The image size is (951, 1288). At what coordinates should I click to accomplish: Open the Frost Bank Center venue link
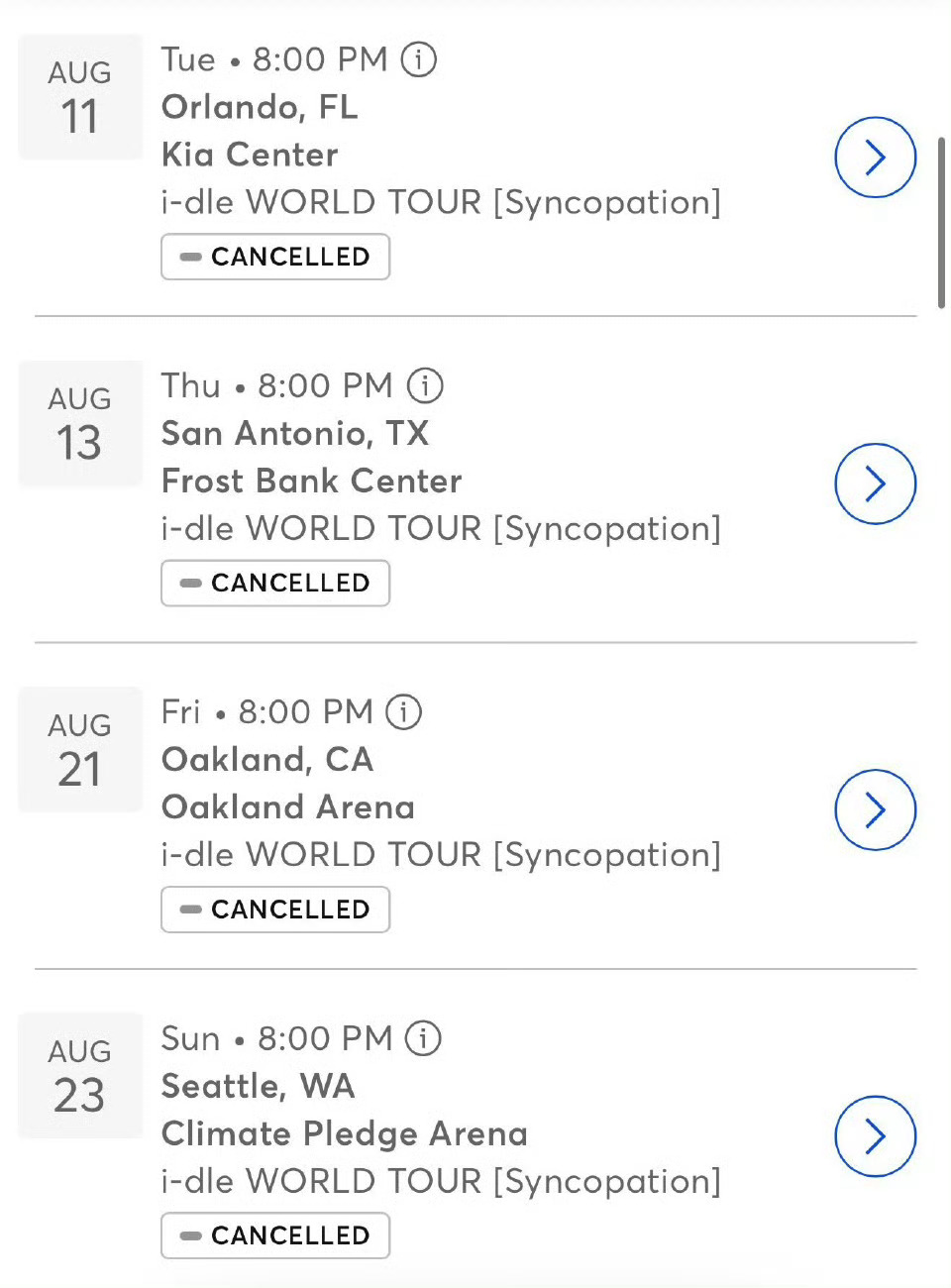[x=311, y=481]
